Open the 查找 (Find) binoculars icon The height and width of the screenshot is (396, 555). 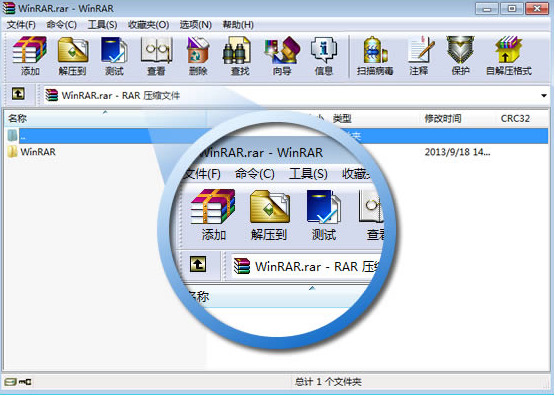click(240, 56)
